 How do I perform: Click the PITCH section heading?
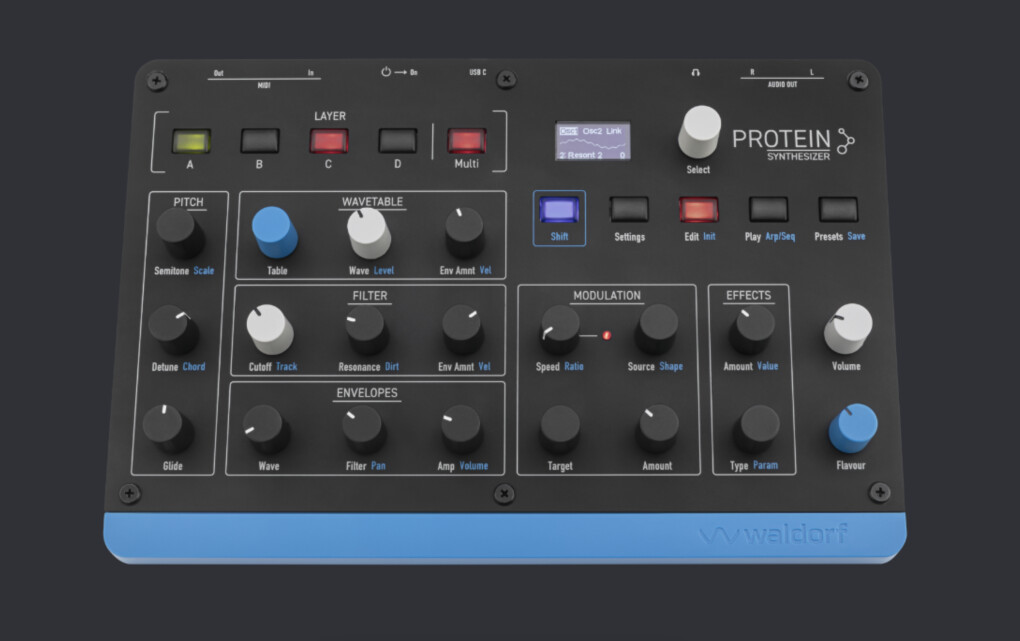click(x=188, y=202)
